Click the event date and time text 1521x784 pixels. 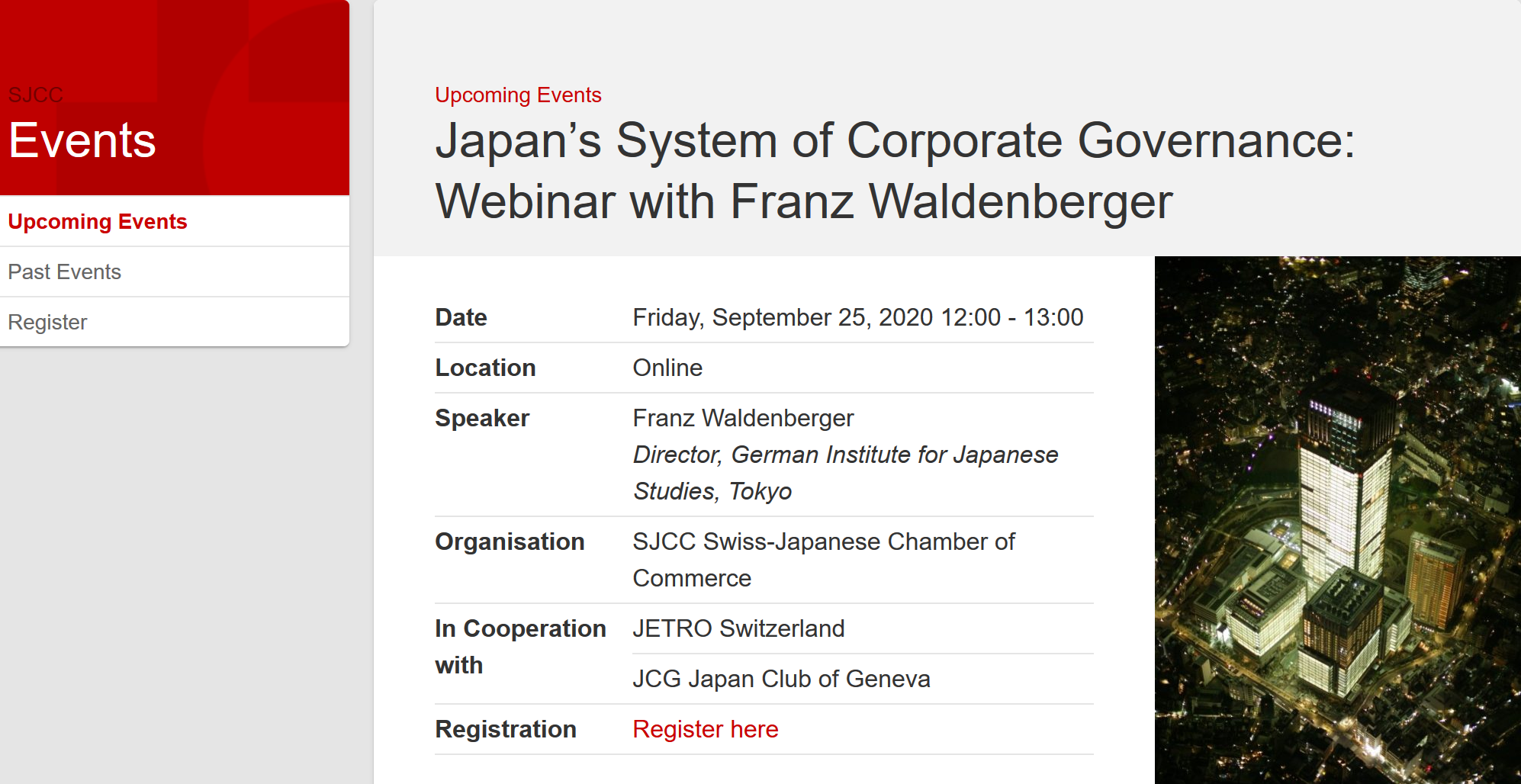(857, 317)
